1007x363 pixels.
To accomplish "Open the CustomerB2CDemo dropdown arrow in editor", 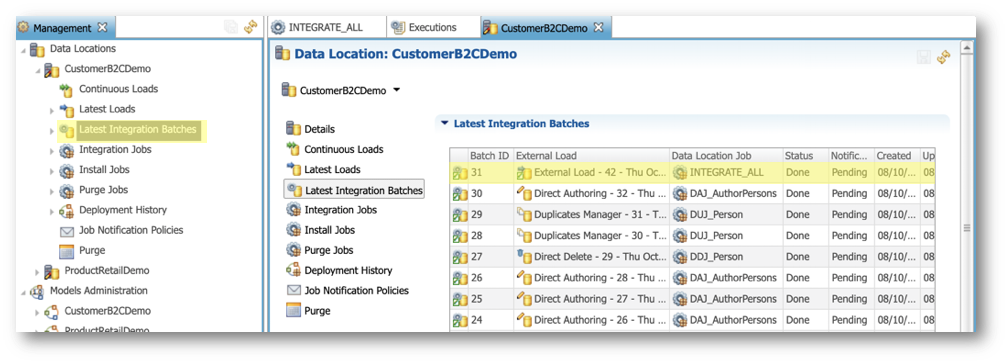I will click(x=396, y=91).
